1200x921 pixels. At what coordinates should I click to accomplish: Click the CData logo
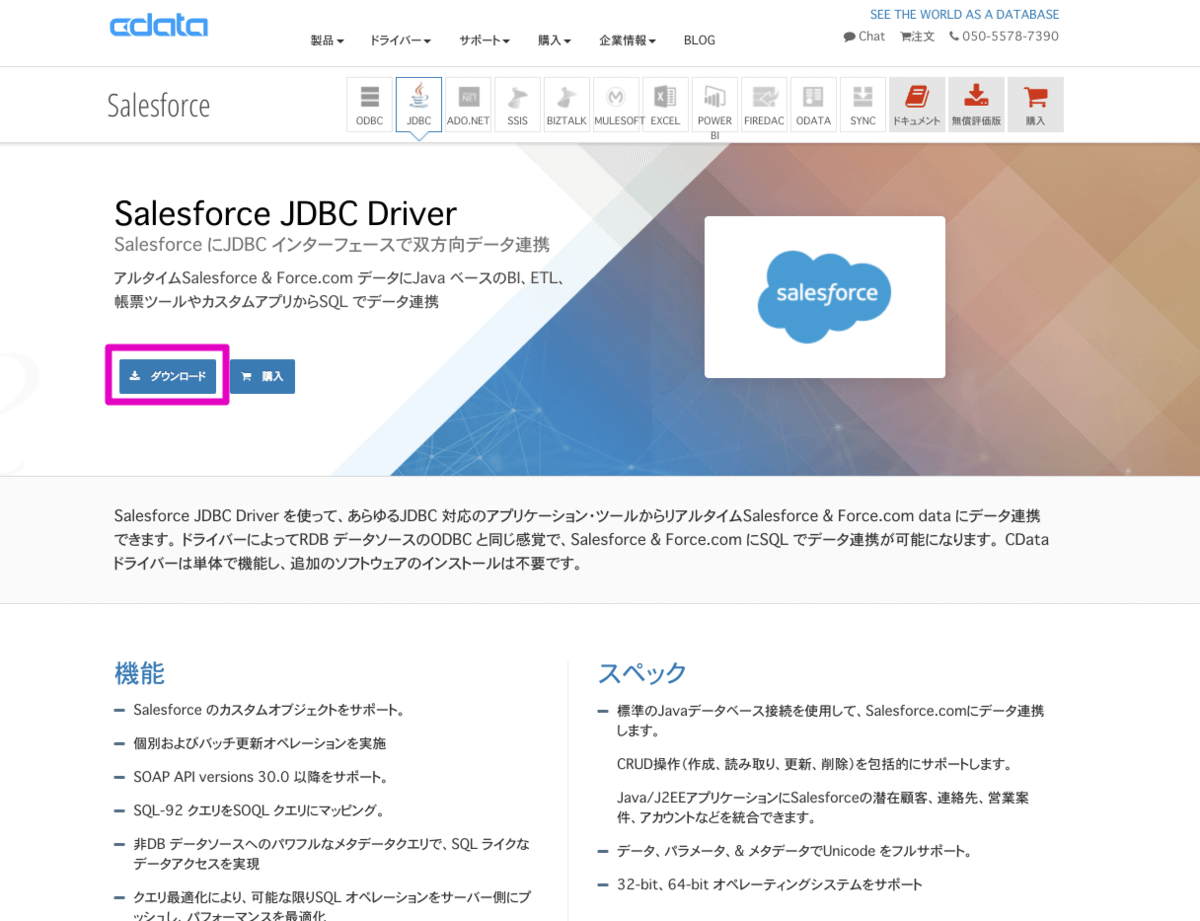[159, 25]
